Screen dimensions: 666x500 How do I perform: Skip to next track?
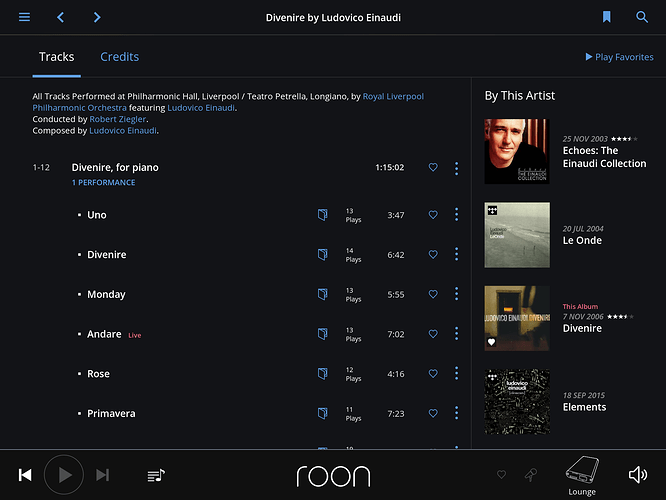(x=102, y=475)
